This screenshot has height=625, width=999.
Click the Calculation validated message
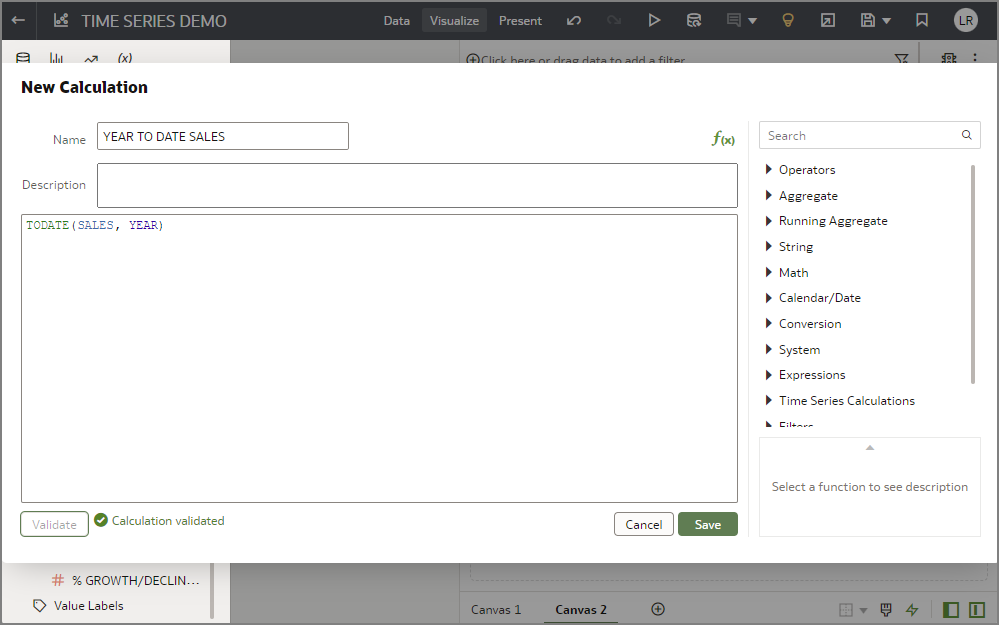coord(168,521)
